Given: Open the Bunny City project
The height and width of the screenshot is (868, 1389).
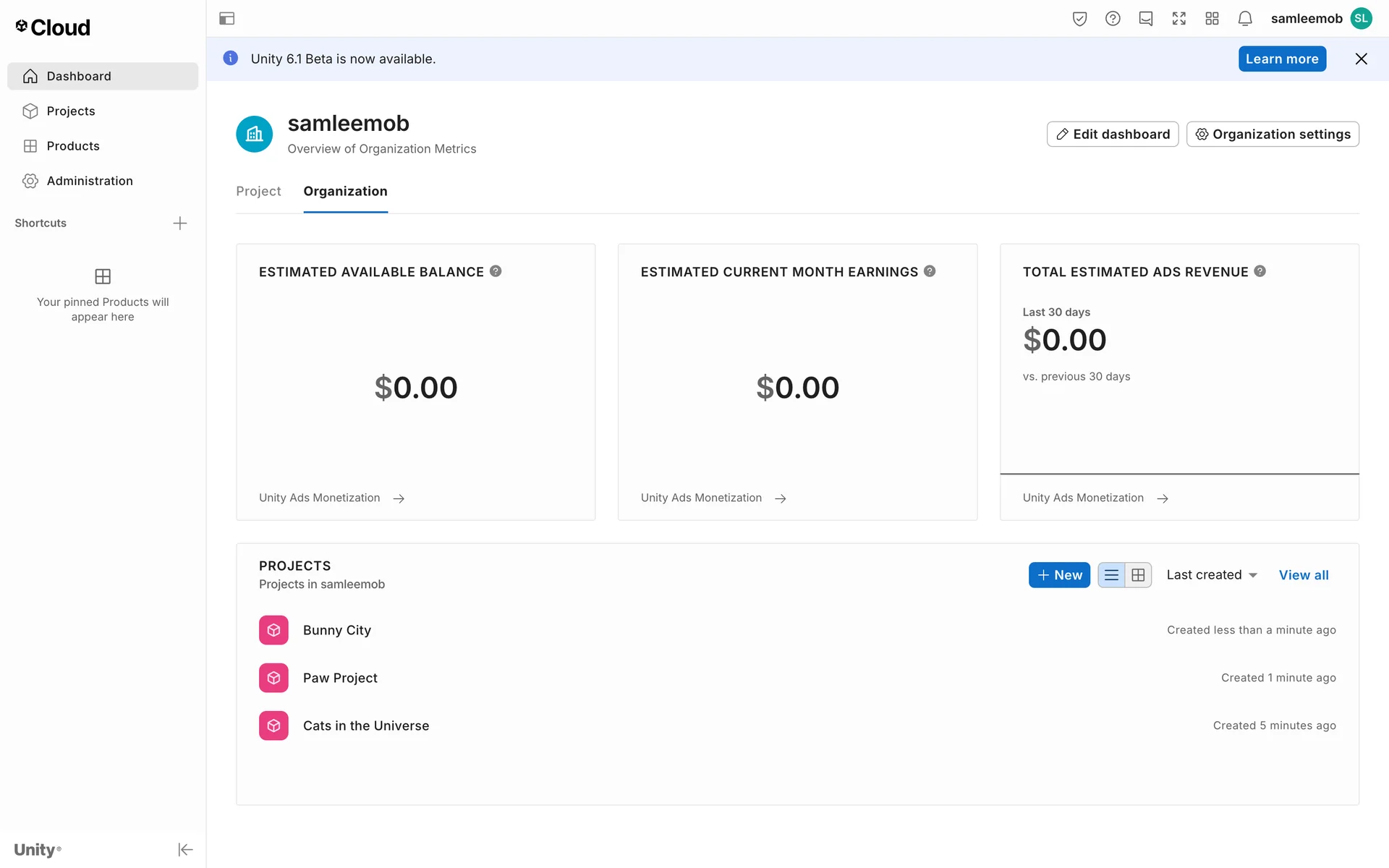Looking at the screenshot, I should 336,630.
